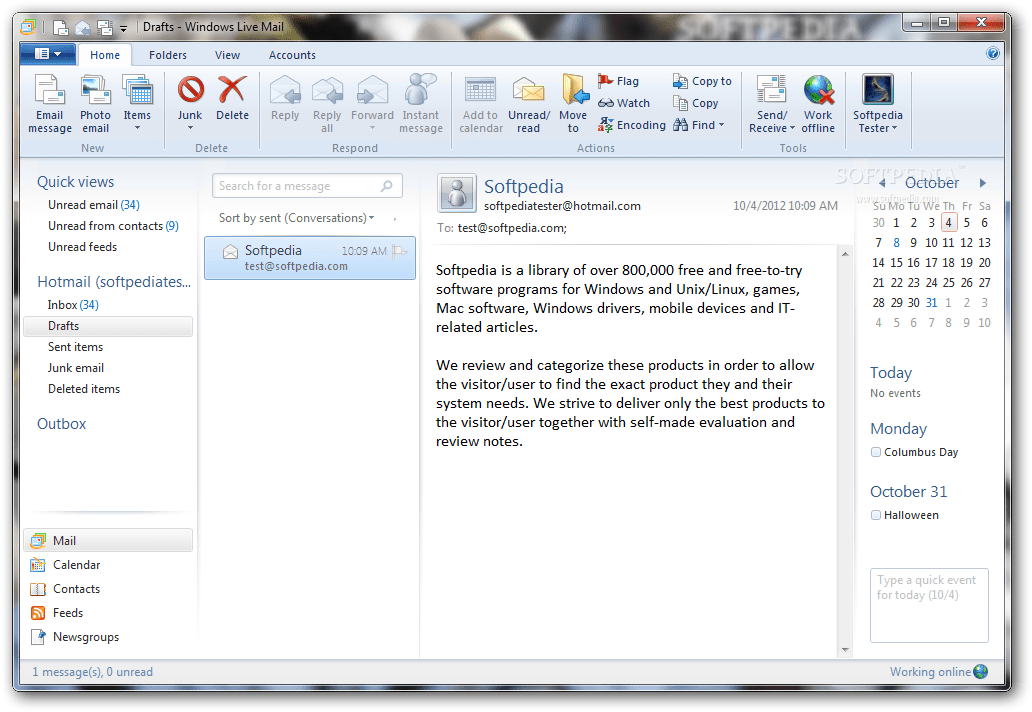Click the quick event text box

(x=929, y=605)
